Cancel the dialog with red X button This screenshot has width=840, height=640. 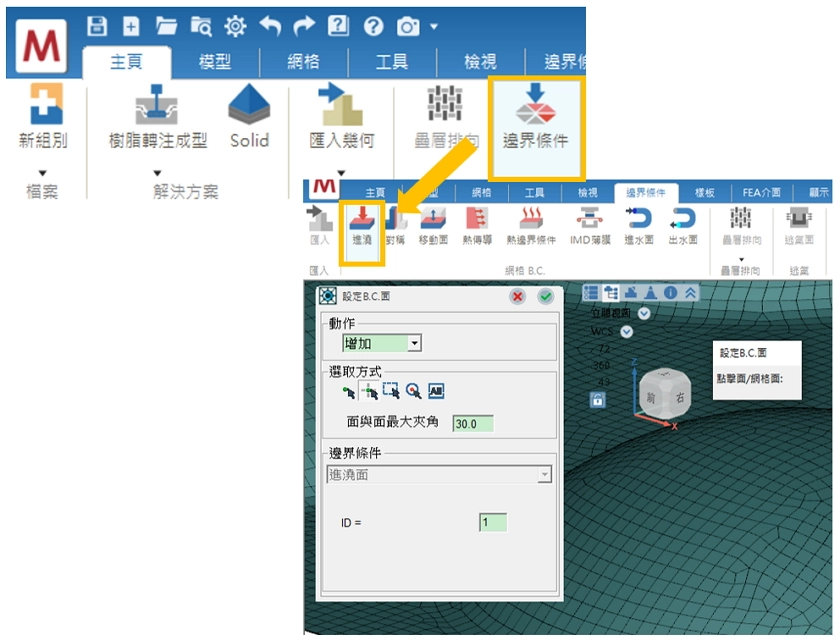coord(518,296)
